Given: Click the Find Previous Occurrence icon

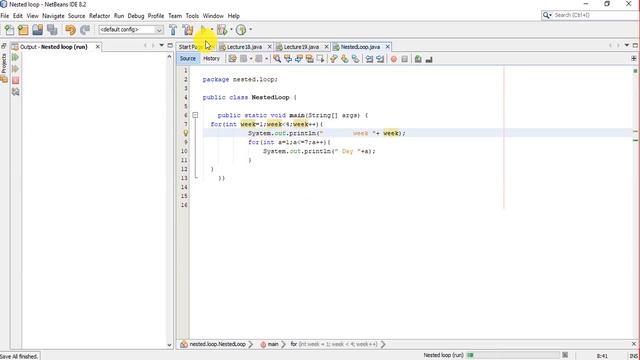Looking at the screenshot, I should click(x=288, y=59).
